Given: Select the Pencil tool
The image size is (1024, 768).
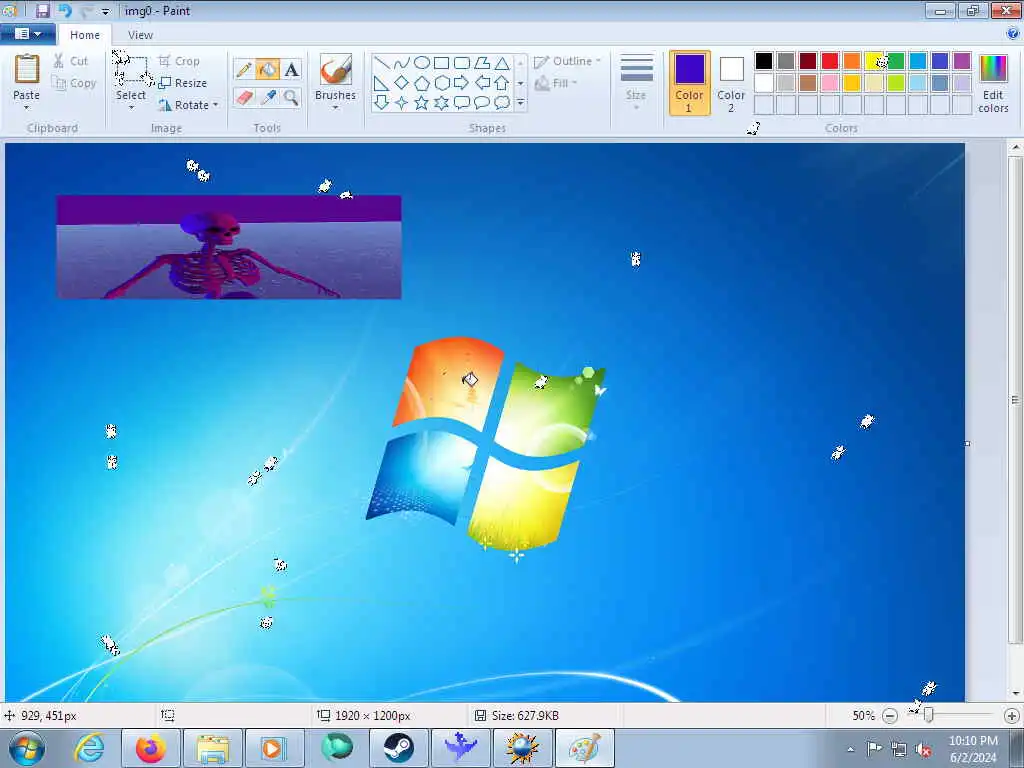Looking at the screenshot, I should 244,69.
